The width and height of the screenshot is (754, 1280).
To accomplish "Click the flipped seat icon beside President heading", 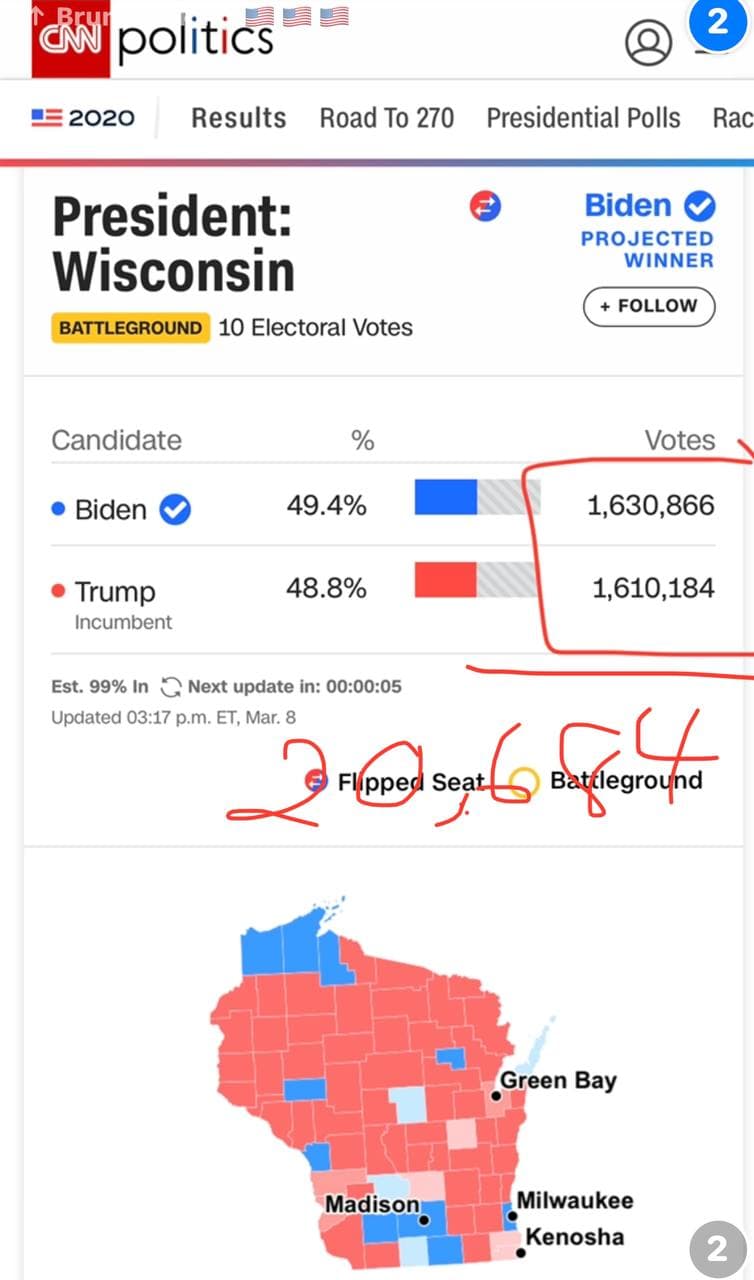I will pos(485,207).
